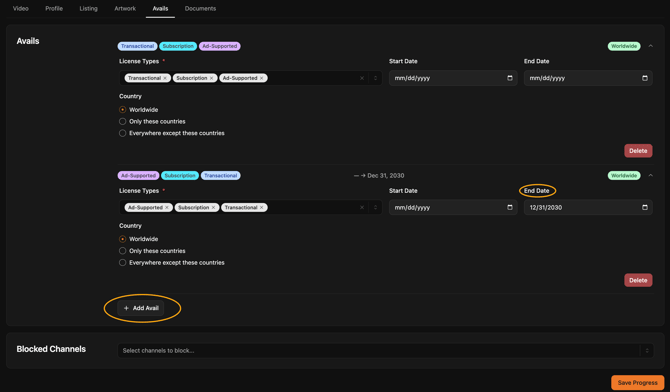Switch to the Artwork tab
Image resolution: width=670 pixels, height=392 pixels.
(125, 9)
